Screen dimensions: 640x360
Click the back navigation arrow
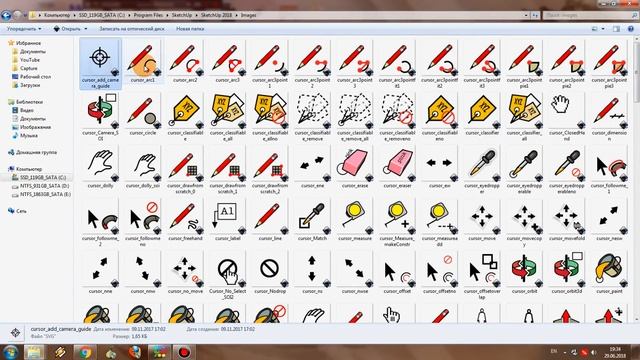6,16
